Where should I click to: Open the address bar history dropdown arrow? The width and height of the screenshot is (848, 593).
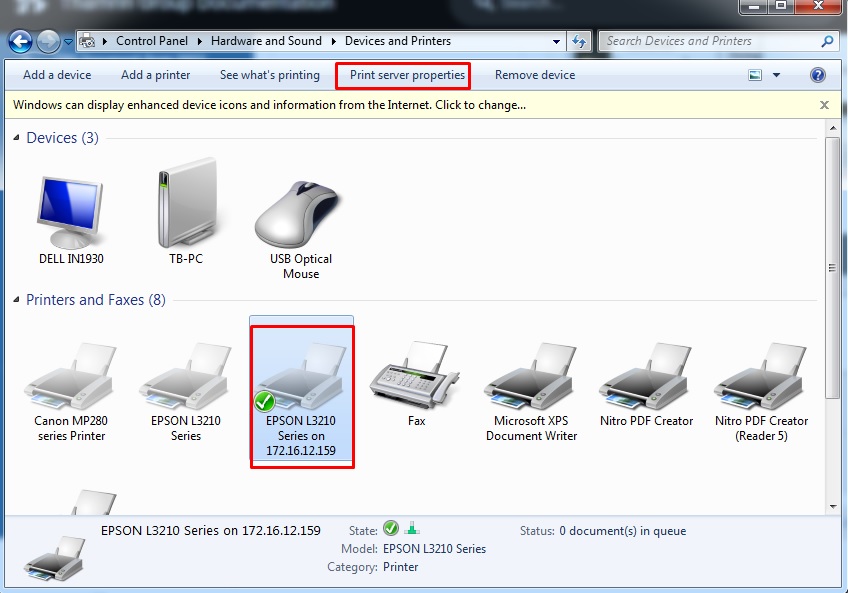click(556, 42)
